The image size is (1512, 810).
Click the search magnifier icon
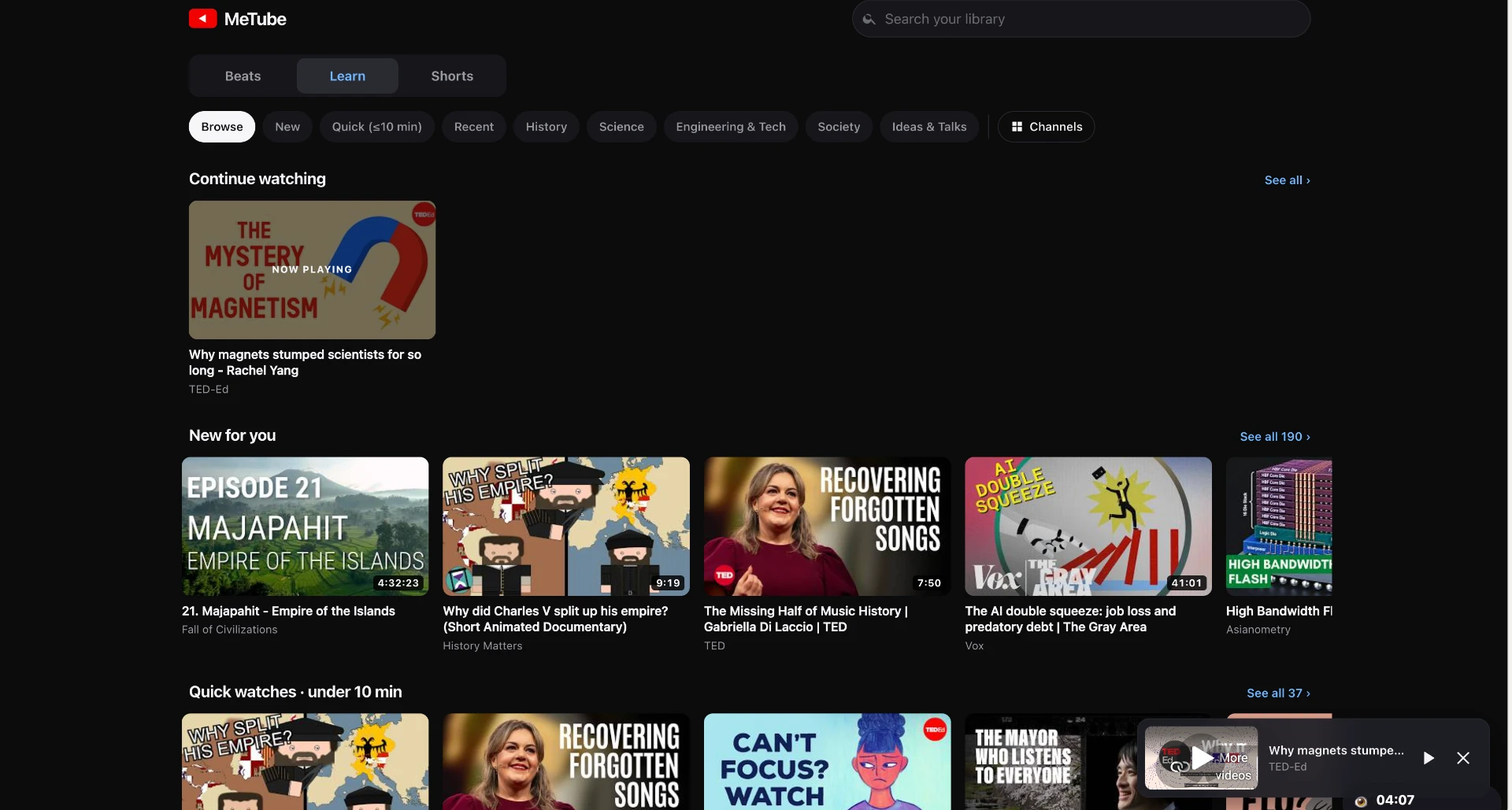click(x=869, y=19)
